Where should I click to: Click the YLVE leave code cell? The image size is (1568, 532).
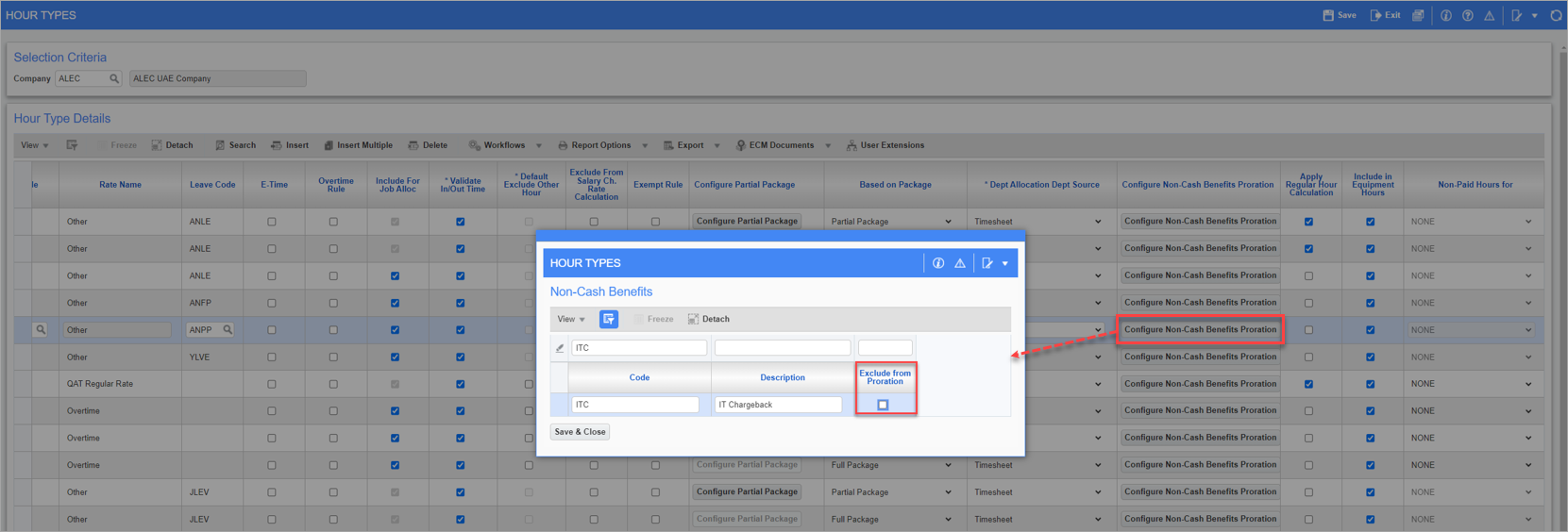(212, 357)
